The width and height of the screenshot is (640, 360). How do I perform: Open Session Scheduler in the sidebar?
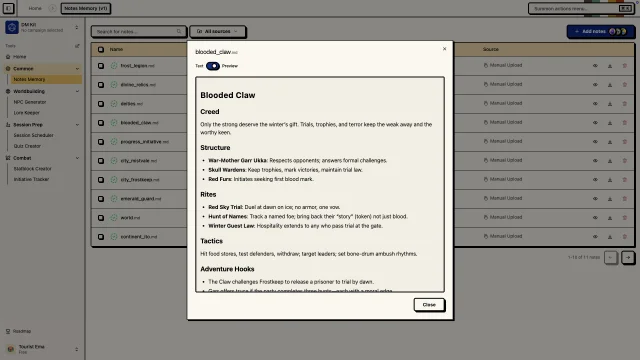[x=33, y=135]
